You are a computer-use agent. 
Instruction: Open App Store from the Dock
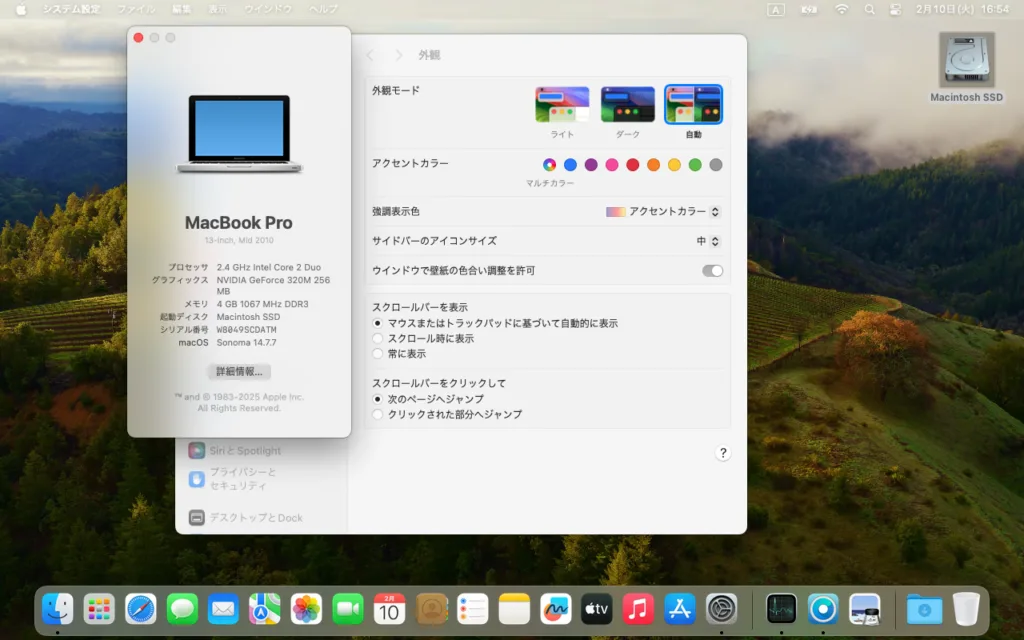click(x=680, y=608)
